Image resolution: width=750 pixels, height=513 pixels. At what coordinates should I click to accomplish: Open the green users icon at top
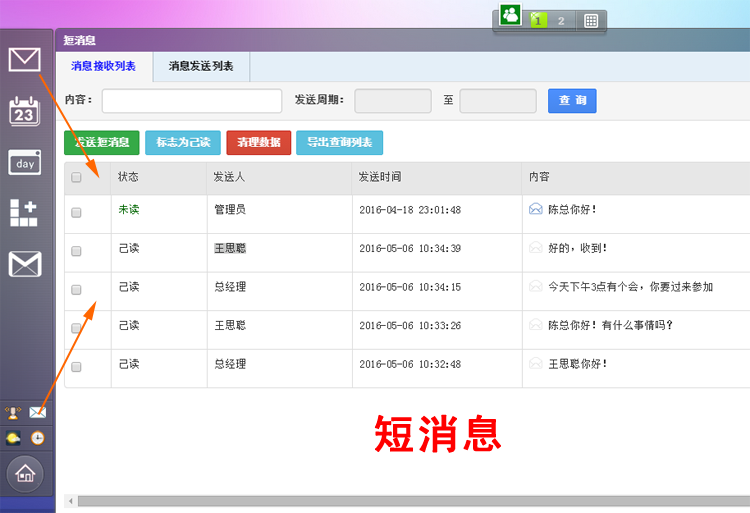(510, 15)
